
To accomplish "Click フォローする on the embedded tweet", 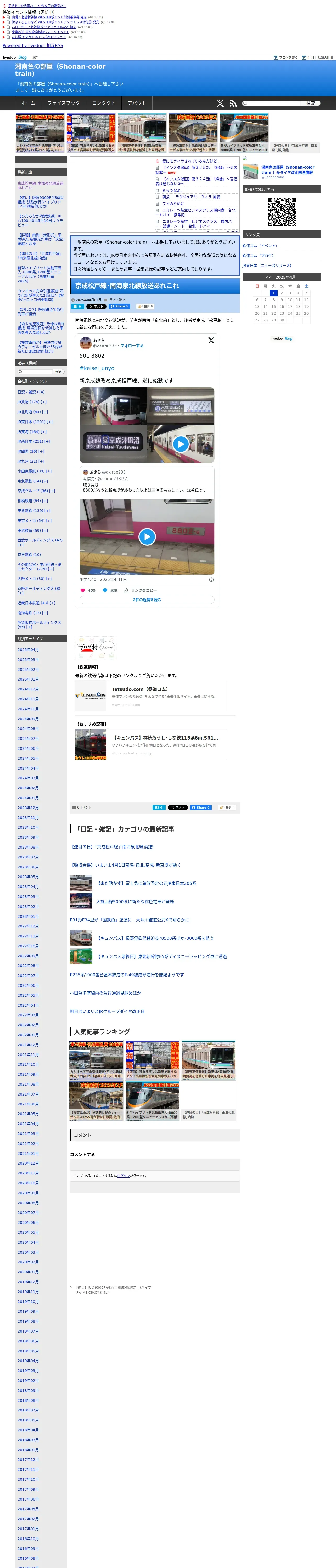I will [x=132, y=345].
